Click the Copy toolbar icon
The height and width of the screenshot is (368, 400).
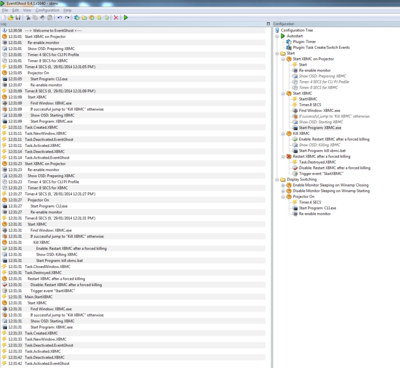coord(35,18)
